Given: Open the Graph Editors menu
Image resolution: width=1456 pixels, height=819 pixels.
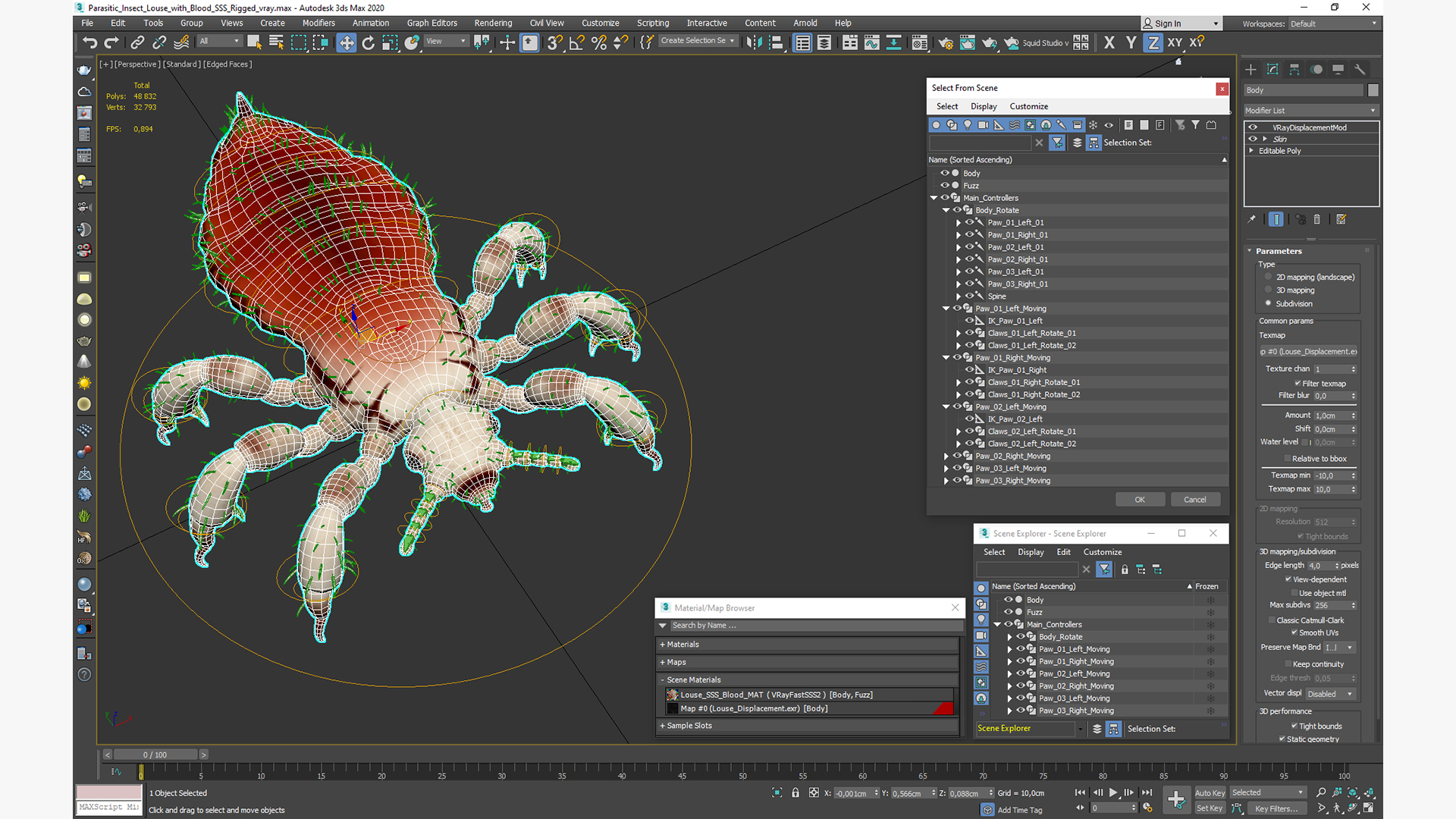Looking at the screenshot, I should click(432, 24).
